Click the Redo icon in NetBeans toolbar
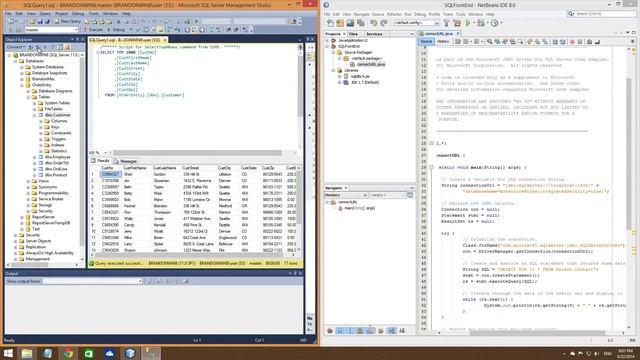Image resolution: width=640 pixels, height=360 pixels. [384, 23]
